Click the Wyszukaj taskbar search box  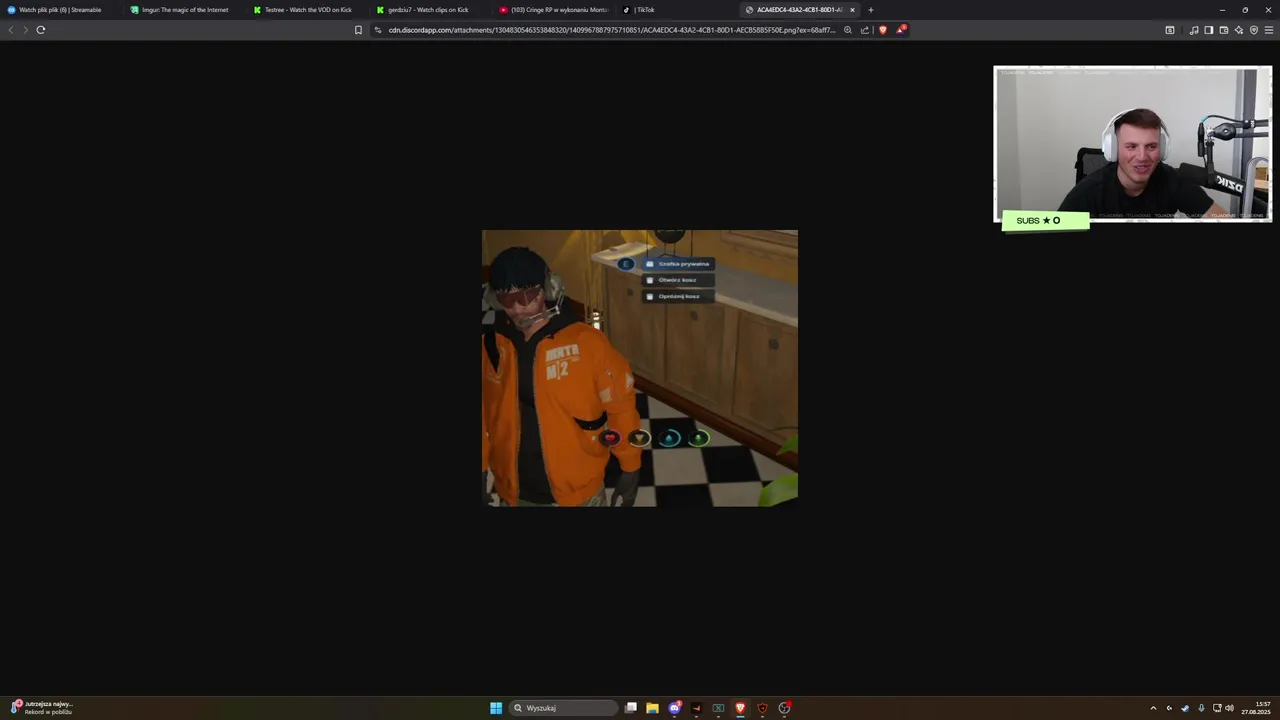pyautogui.click(x=564, y=708)
